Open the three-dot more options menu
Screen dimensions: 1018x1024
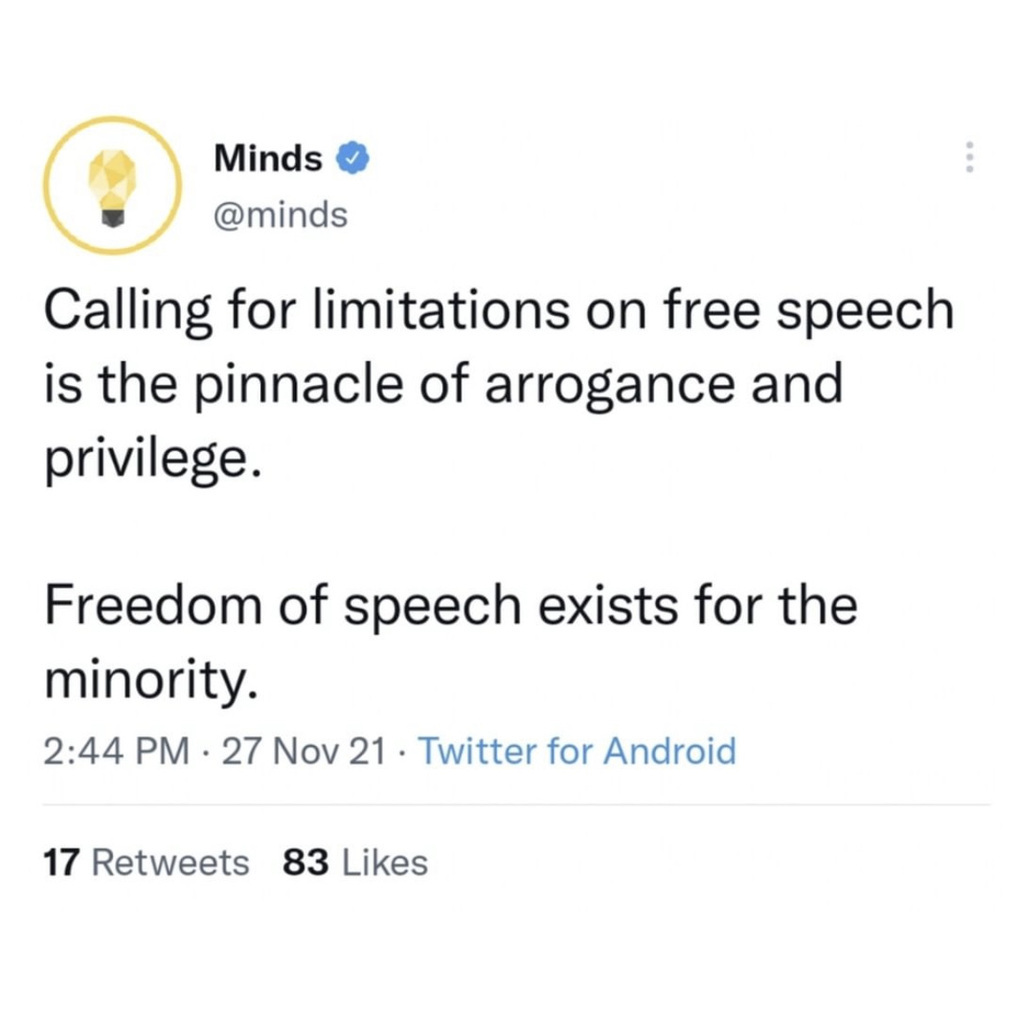pos(967,157)
